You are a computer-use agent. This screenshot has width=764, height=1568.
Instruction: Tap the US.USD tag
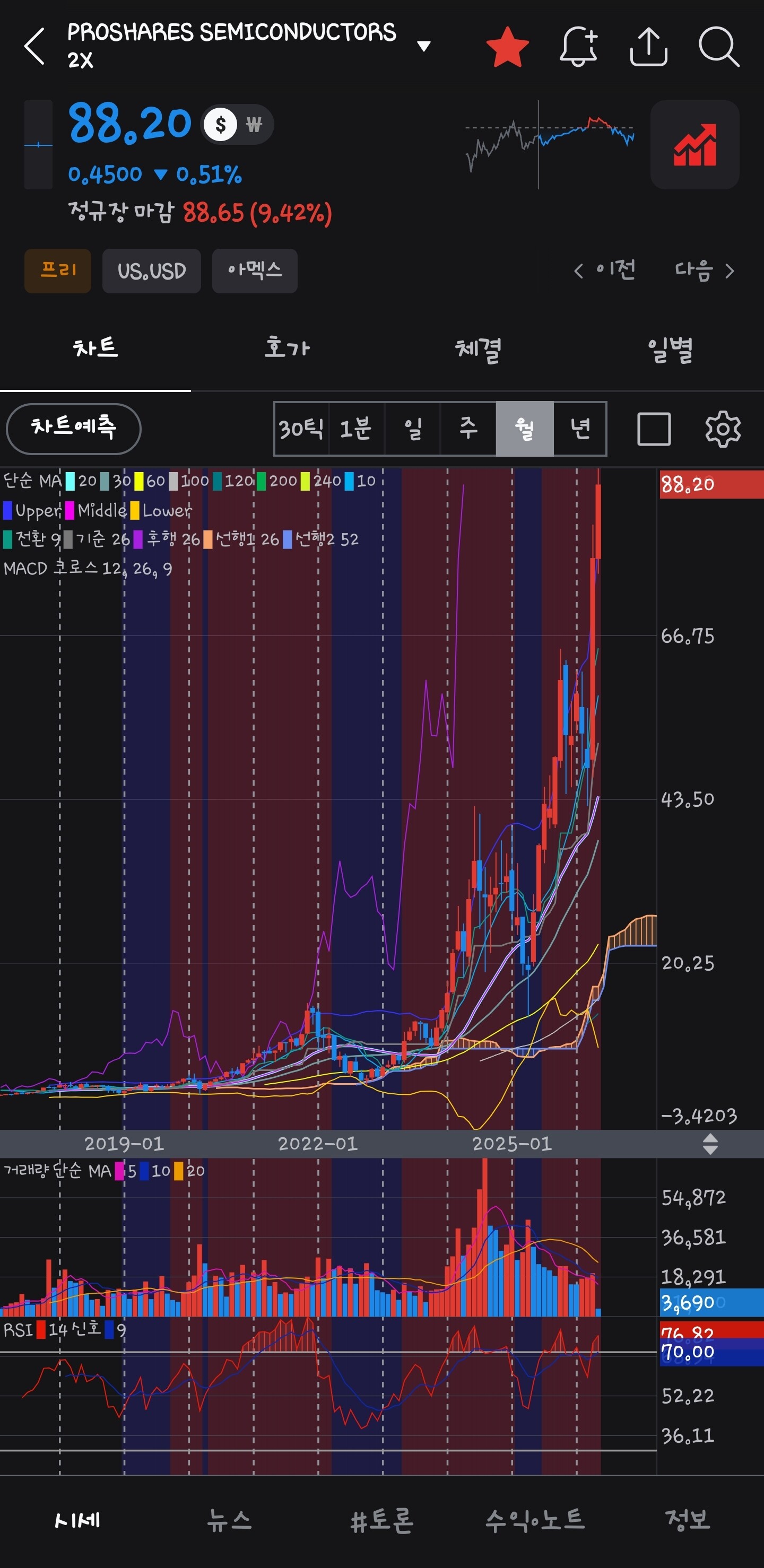[x=152, y=271]
